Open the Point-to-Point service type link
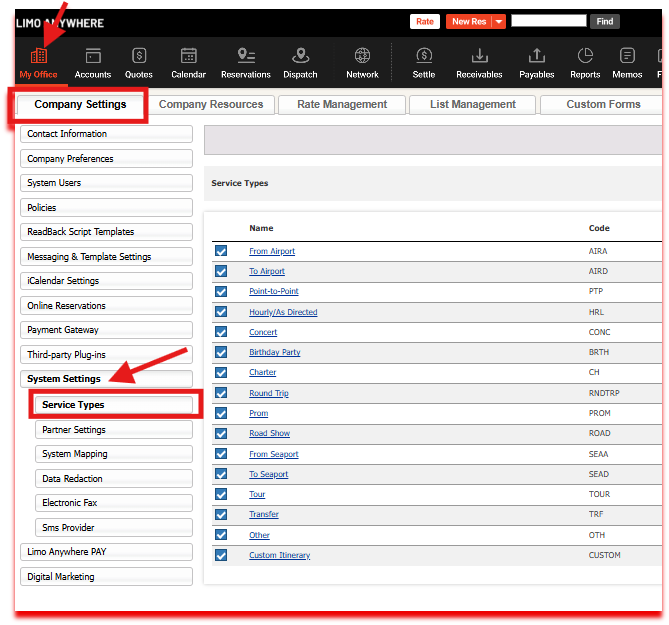Viewport: 669px width, 625px height. [273, 292]
